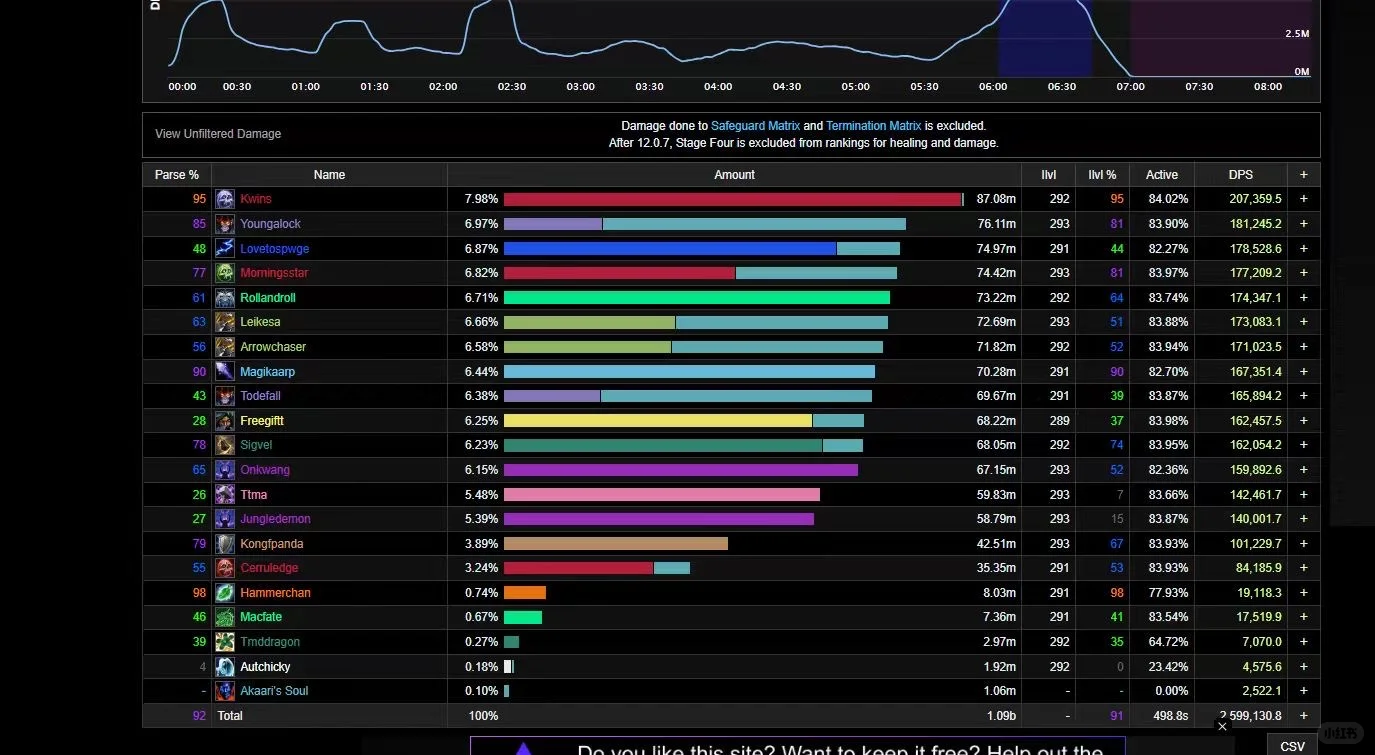This screenshot has height=755, width=1375.
Task: Click Rollandroll's class icon
Action: 225,297
